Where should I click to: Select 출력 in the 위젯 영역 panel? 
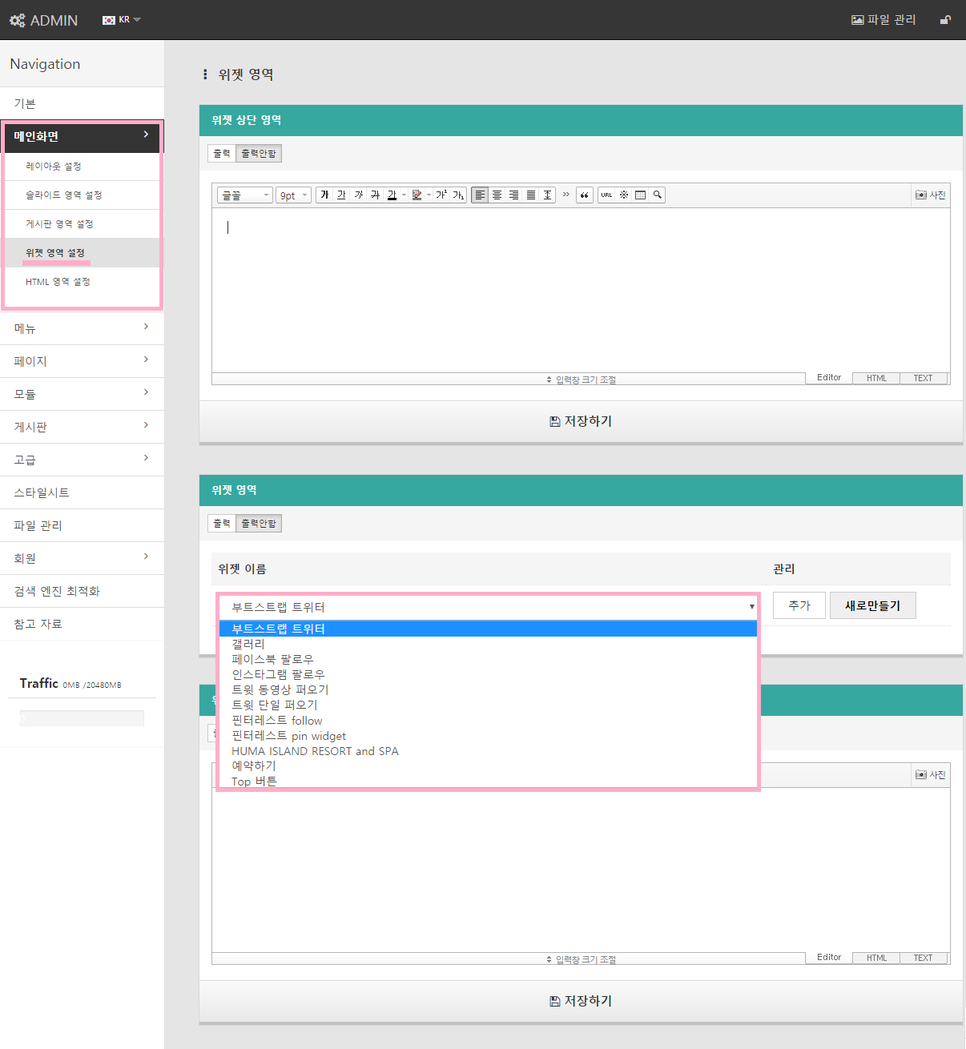pyautogui.click(x=221, y=523)
